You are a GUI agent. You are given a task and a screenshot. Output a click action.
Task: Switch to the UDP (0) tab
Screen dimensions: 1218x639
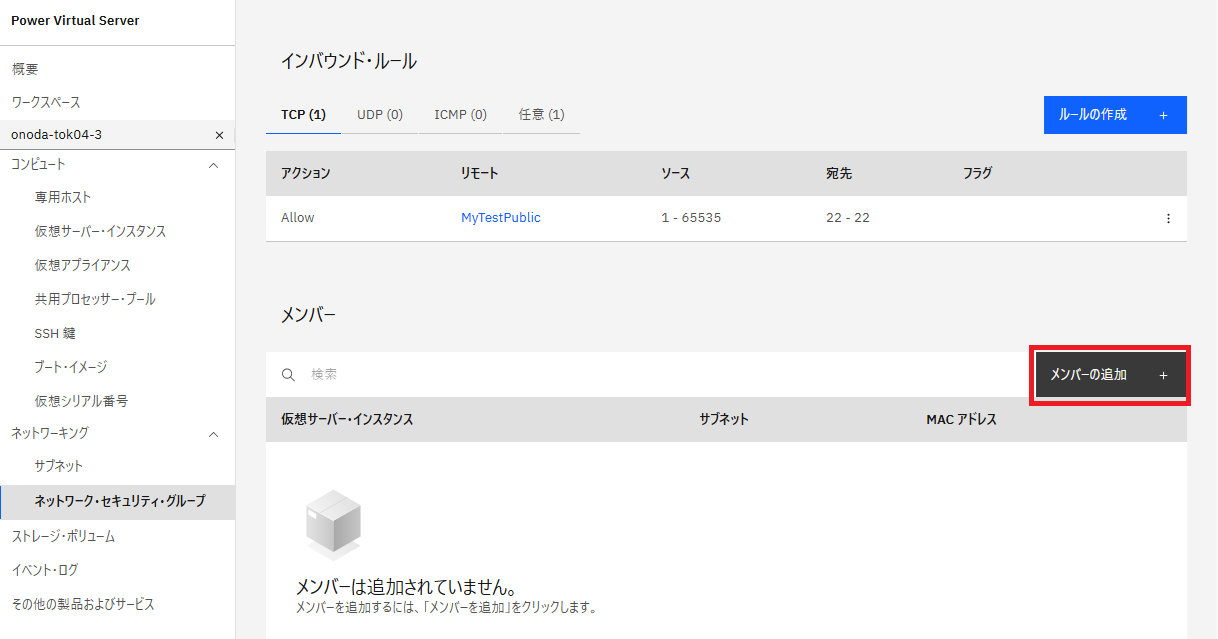pyautogui.click(x=380, y=115)
